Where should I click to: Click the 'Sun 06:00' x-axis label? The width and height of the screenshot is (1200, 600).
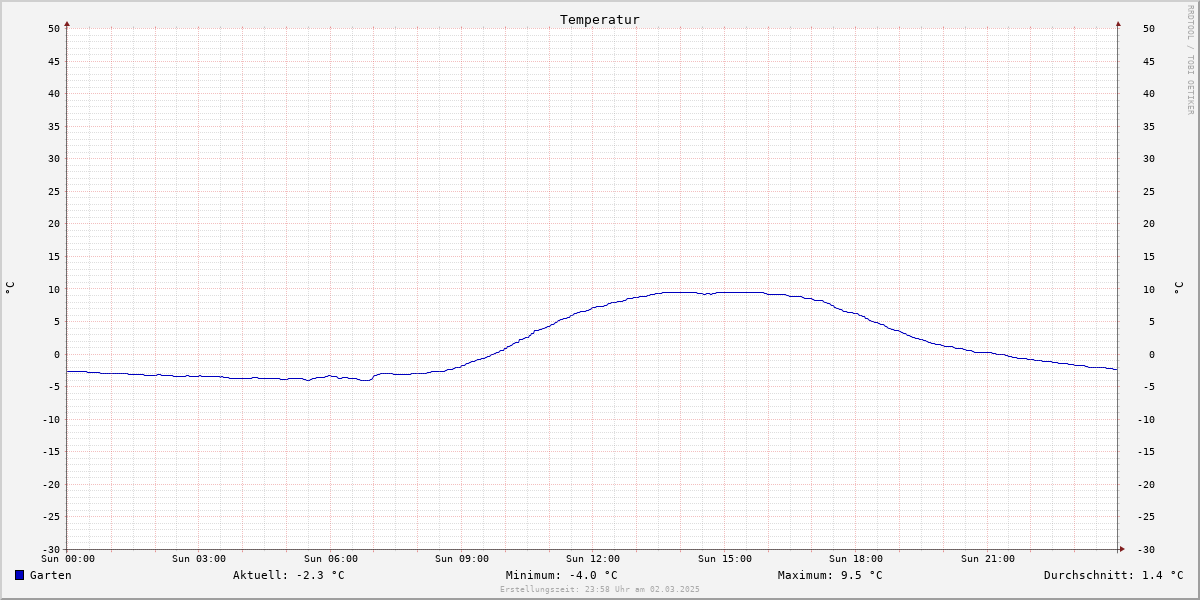(x=331, y=559)
